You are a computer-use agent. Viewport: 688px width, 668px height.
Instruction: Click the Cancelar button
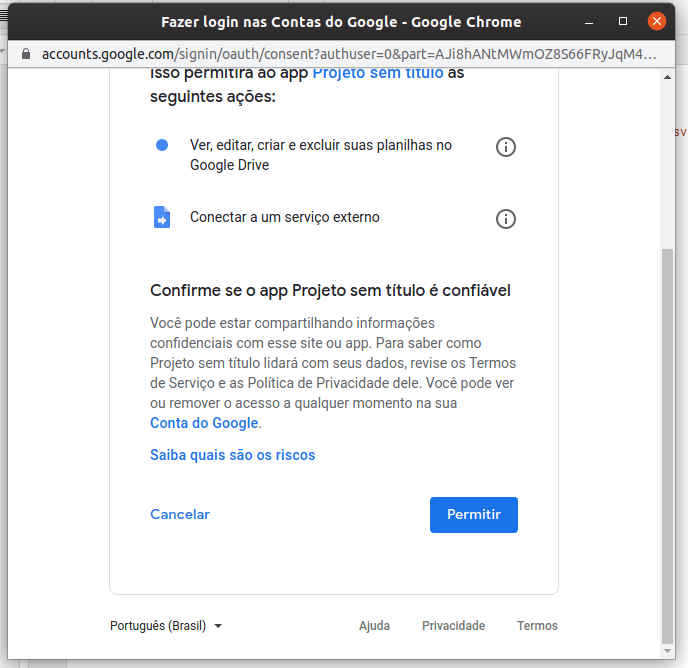[180, 514]
